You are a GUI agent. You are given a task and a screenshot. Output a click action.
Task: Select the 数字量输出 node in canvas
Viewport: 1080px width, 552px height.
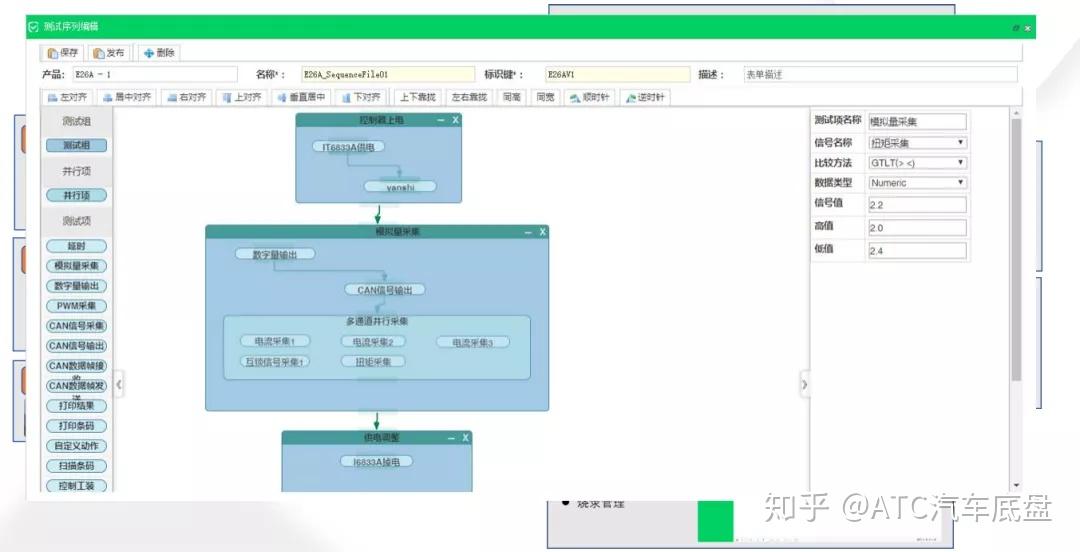pos(275,254)
